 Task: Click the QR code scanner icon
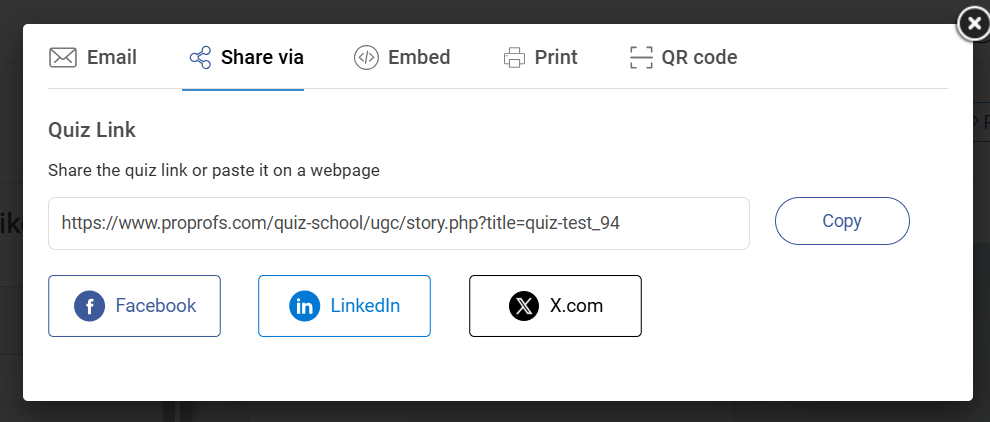(x=641, y=57)
